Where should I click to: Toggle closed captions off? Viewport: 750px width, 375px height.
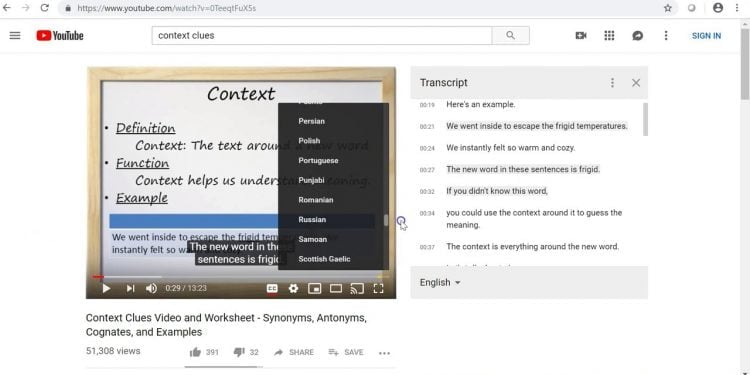272,288
